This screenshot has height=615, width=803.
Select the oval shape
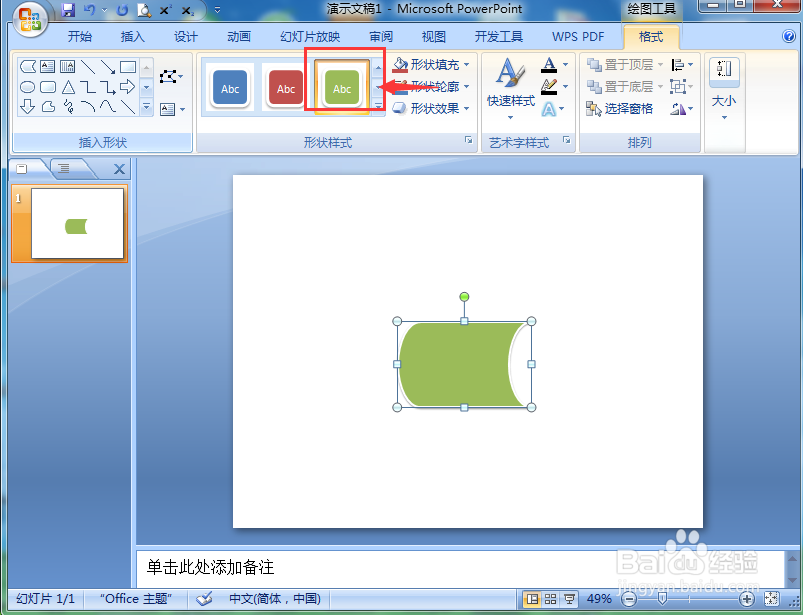point(27,87)
